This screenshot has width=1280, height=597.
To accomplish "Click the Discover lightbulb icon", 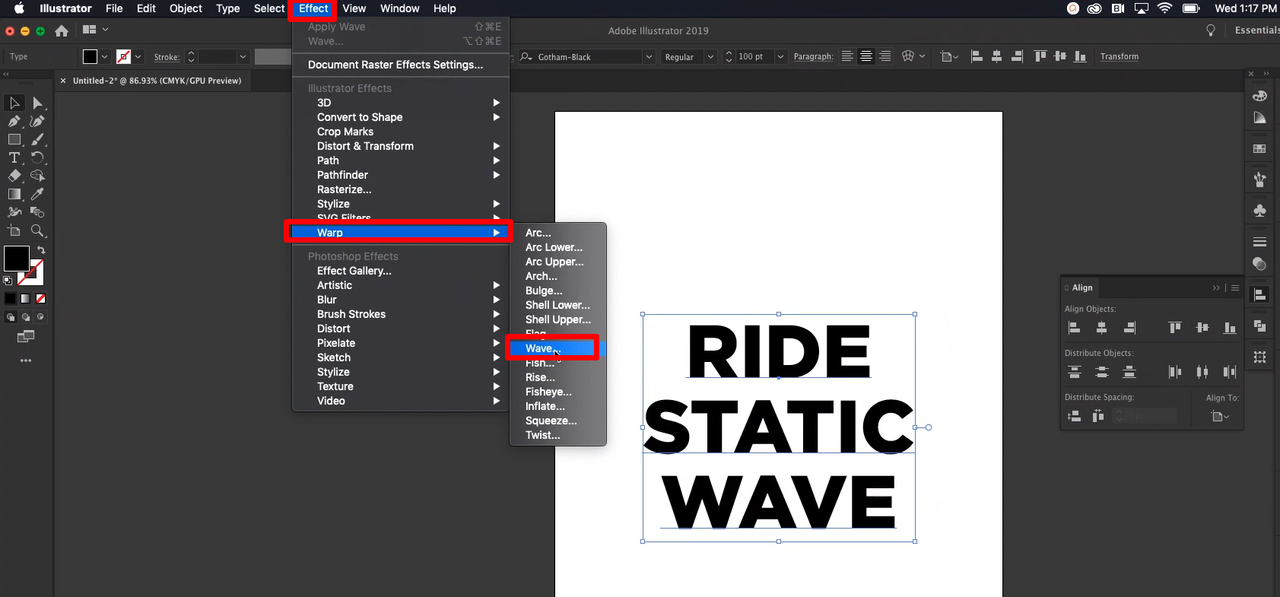I will coord(1211,31).
